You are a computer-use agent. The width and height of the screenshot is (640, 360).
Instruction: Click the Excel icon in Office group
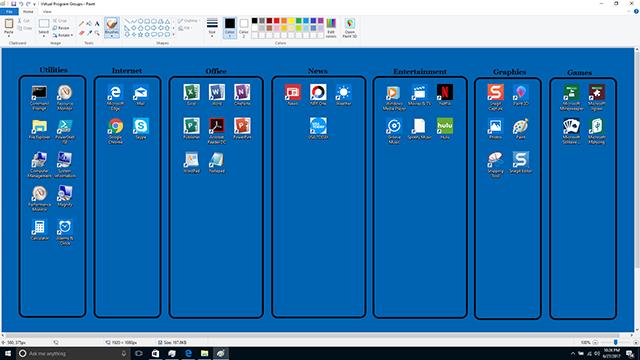(191, 92)
